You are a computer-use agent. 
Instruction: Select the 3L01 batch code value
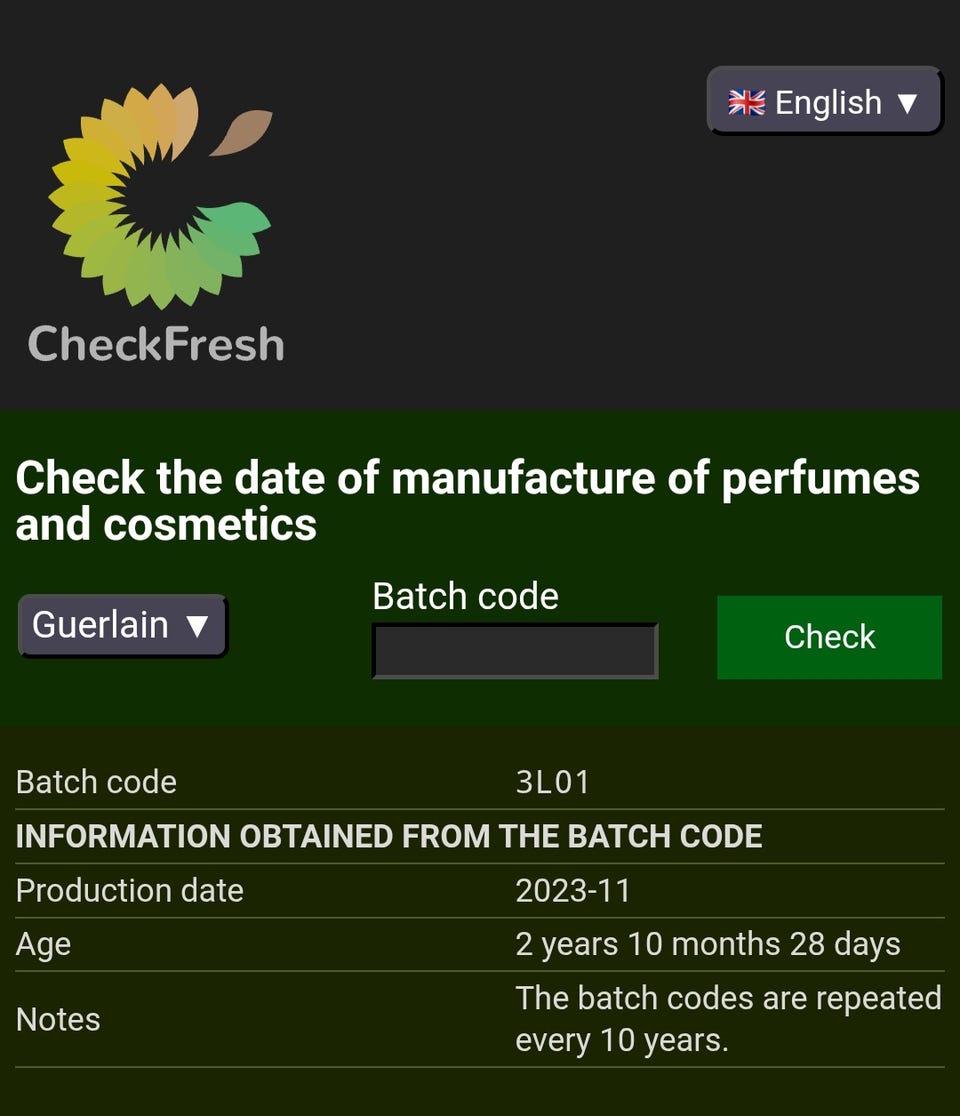pos(552,782)
